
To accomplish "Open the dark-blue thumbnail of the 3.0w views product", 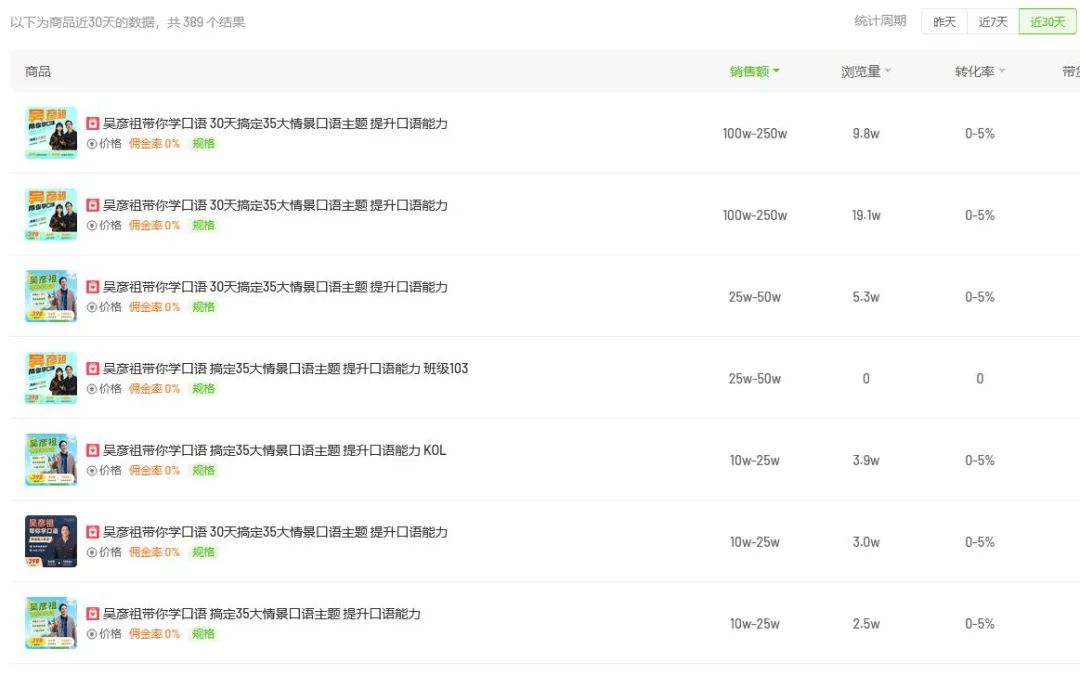I will pos(51,541).
